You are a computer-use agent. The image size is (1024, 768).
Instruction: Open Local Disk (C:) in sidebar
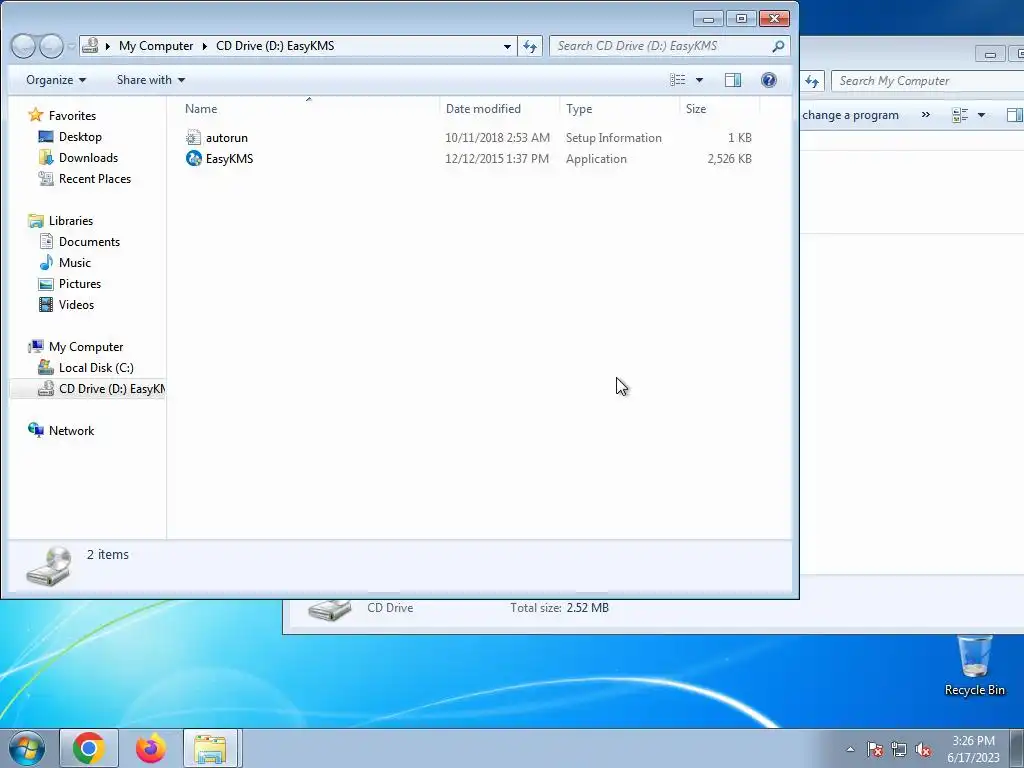(96, 368)
